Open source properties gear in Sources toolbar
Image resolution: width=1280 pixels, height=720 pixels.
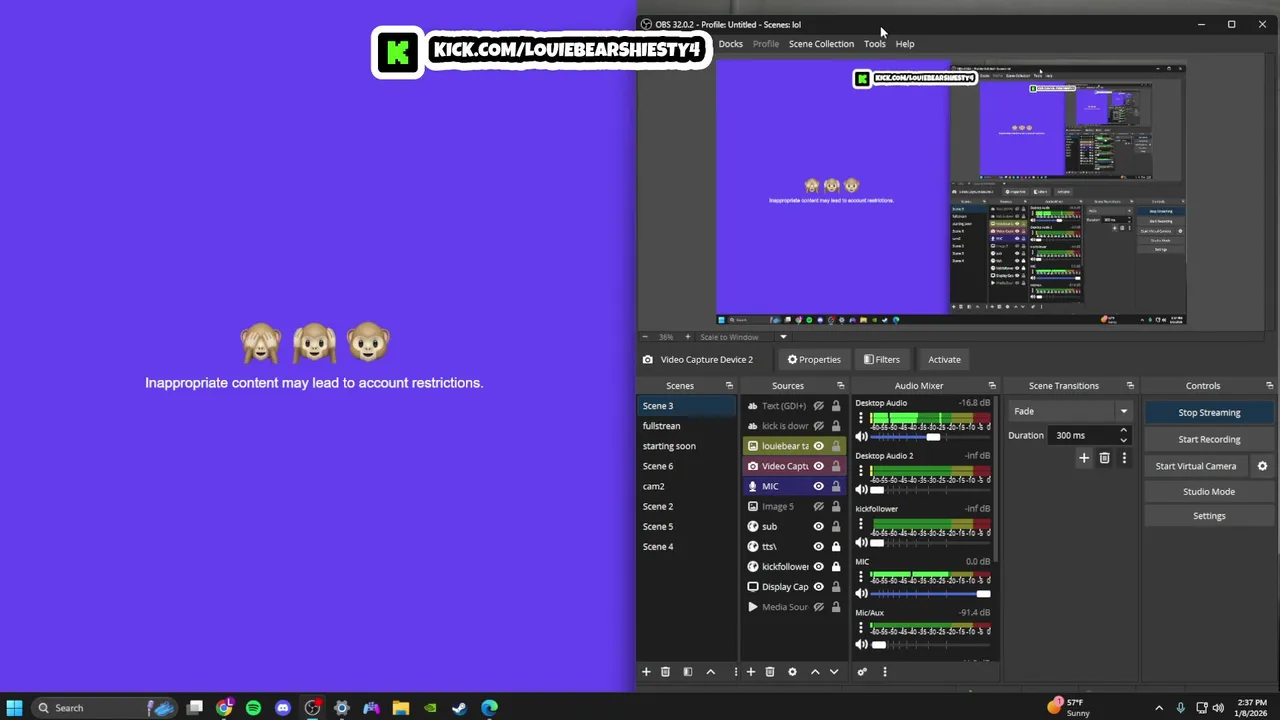(x=792, y=672)
